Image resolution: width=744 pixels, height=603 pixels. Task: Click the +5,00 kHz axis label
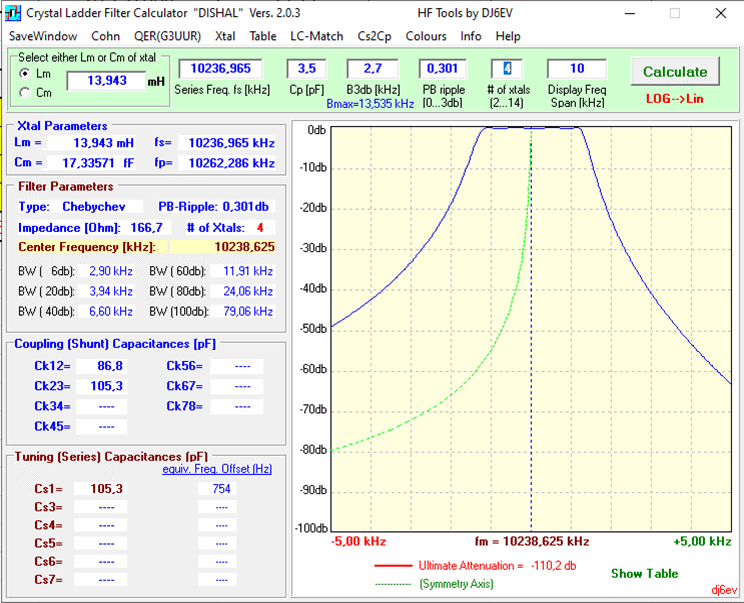pyautogui.click(x=702, y=541)
